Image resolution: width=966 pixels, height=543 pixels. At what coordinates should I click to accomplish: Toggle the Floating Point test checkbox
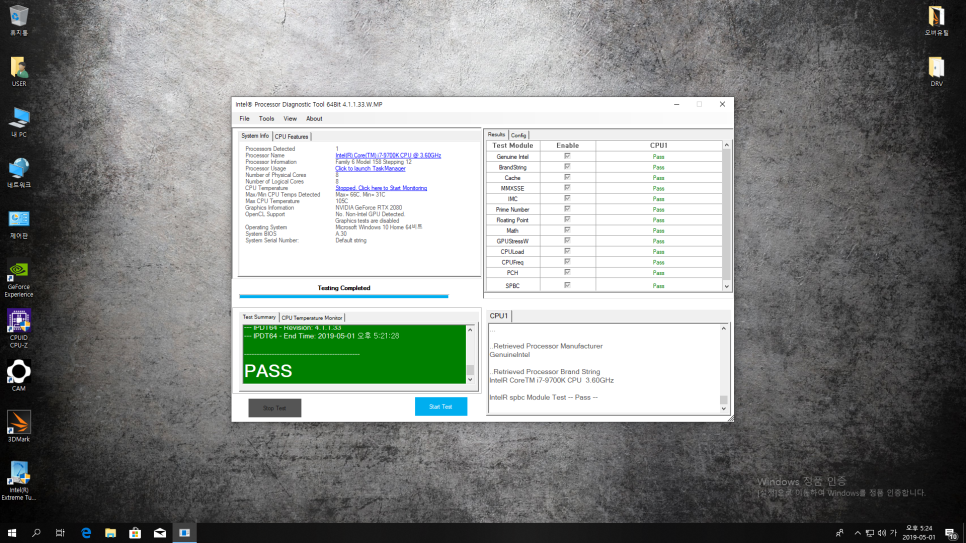click(x=567, y=219)
